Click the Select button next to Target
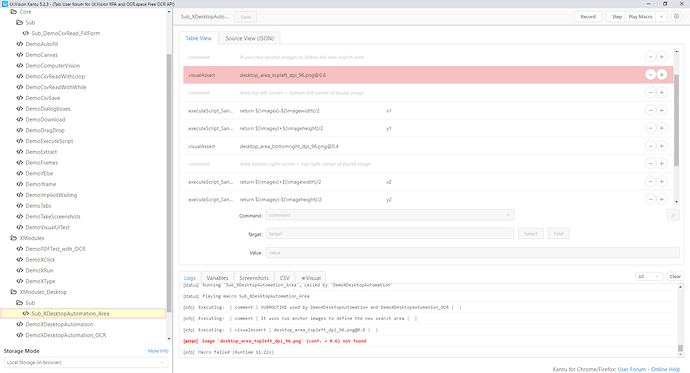Image resolution: width=690 pixels, height=373 pixels. tap(531, 234)
